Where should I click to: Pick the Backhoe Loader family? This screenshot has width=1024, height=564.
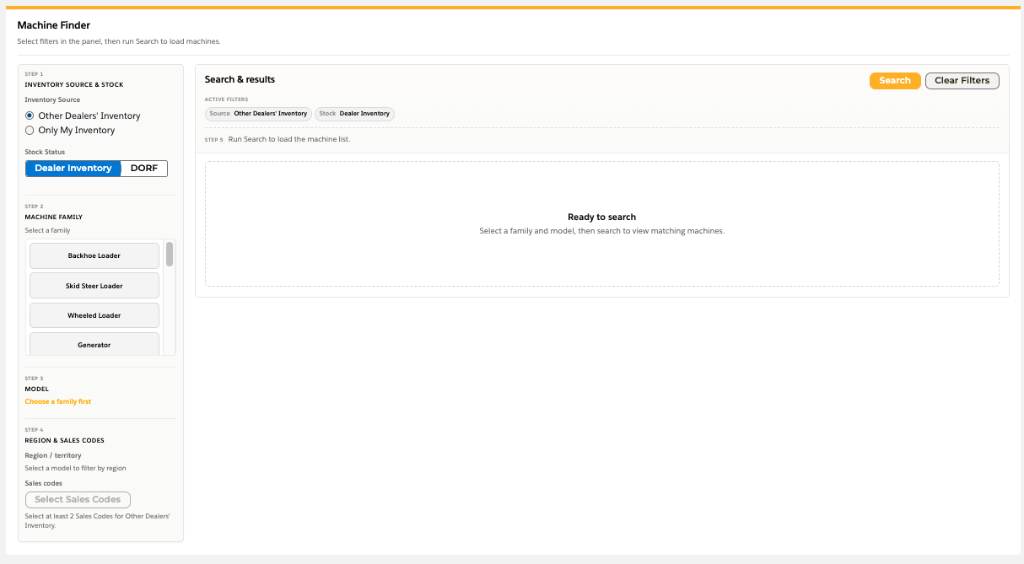94,256
